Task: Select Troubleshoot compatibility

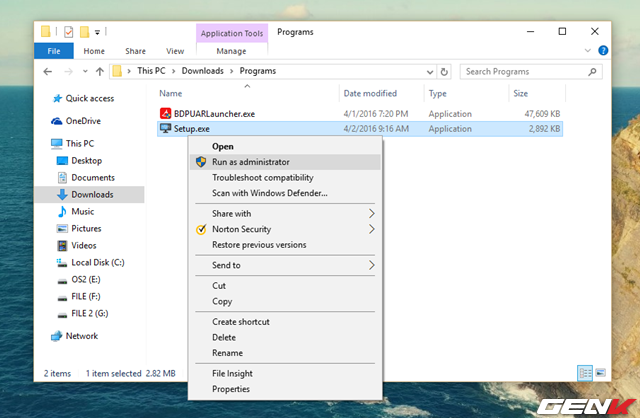Action: point(285,178)
